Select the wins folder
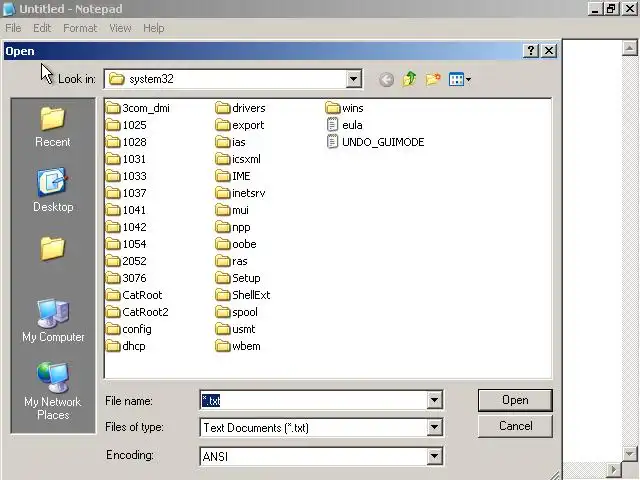Screen dimensions: 640x480 click(x=344, y=108)
